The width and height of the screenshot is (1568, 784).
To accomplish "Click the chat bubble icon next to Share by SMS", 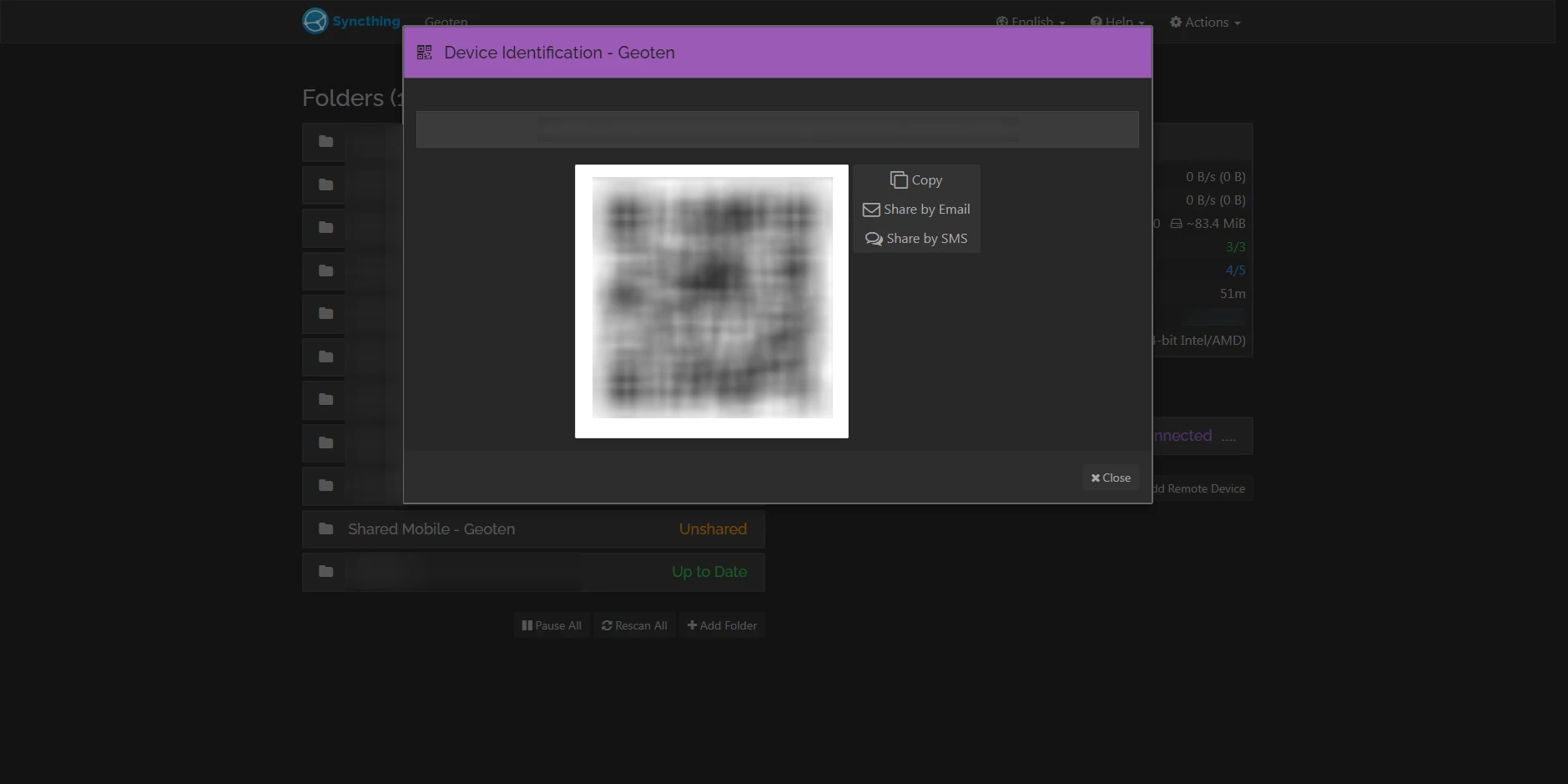I will (872, 238).
